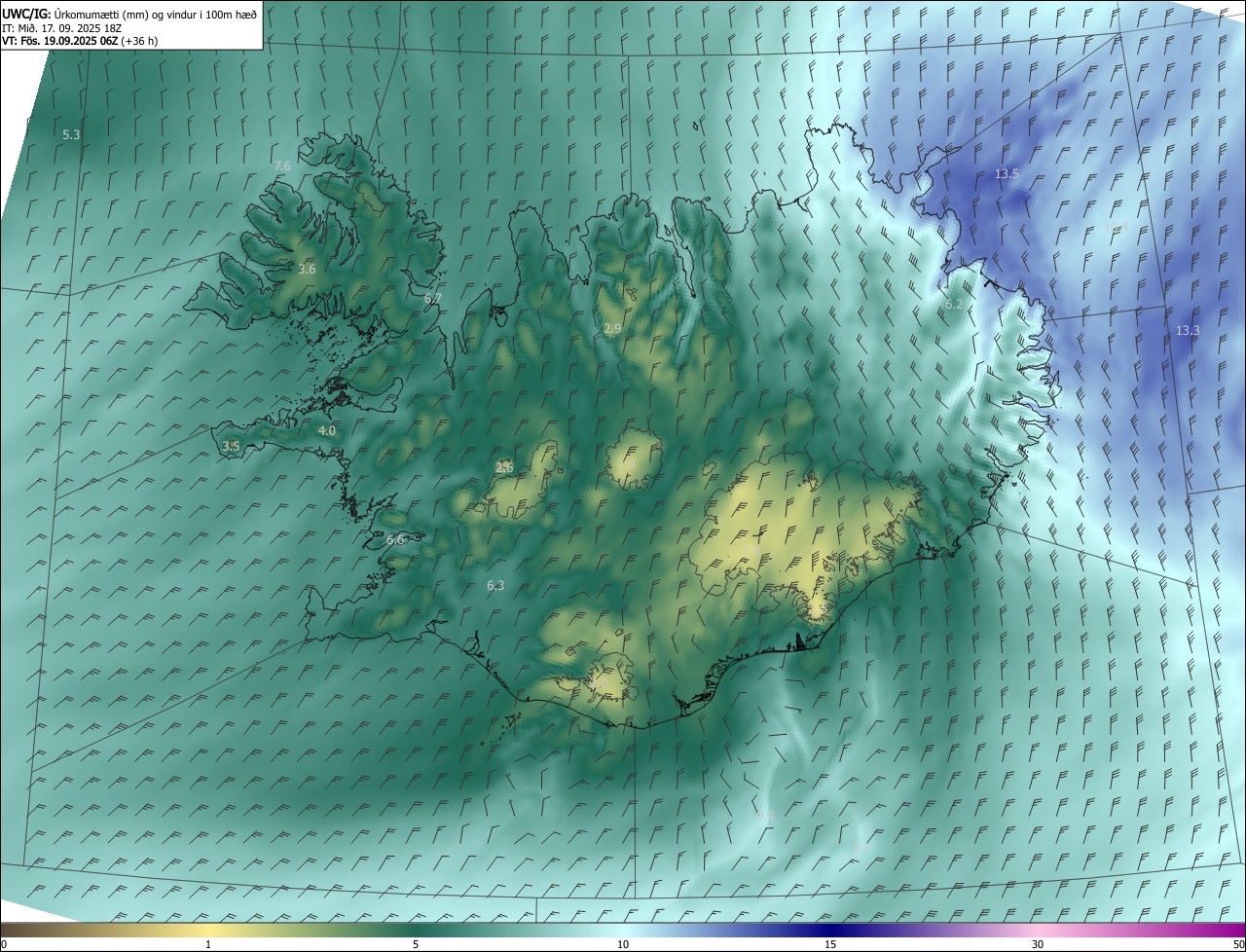
Task: Click the map value 6.2
Action: [x=954, y=305]
